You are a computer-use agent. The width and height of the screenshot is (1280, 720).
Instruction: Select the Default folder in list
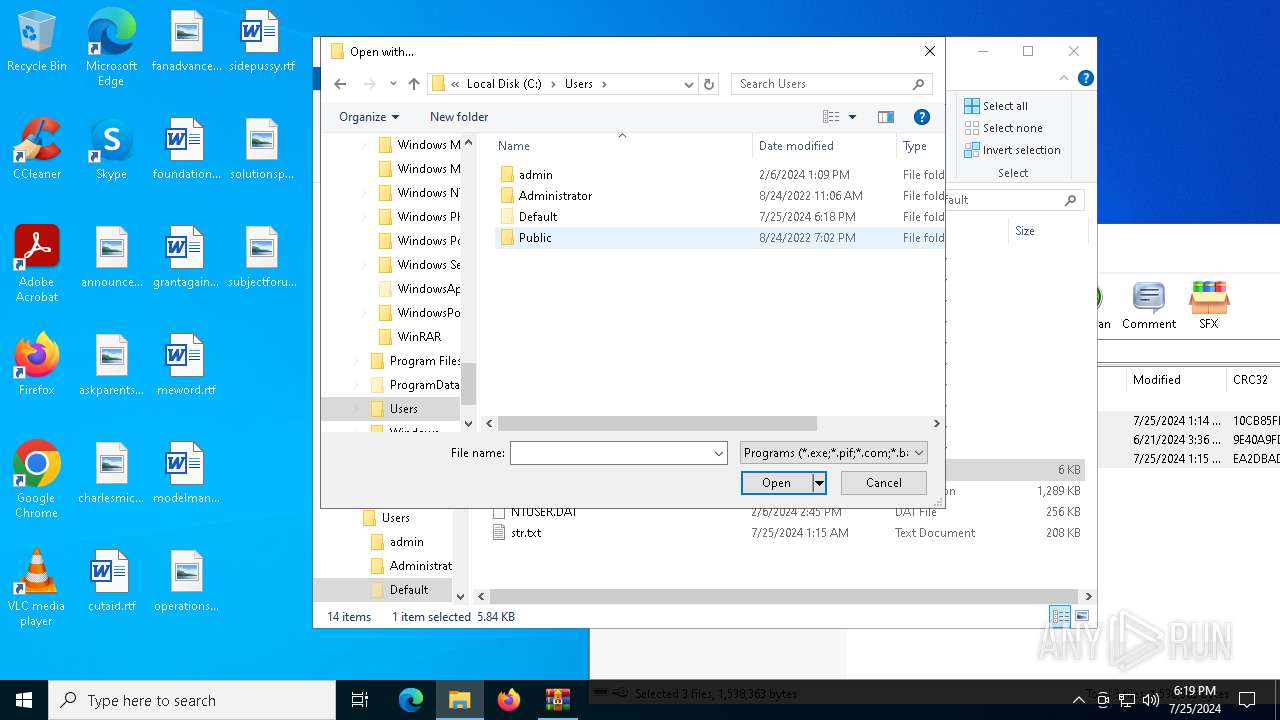click(538, 217)
